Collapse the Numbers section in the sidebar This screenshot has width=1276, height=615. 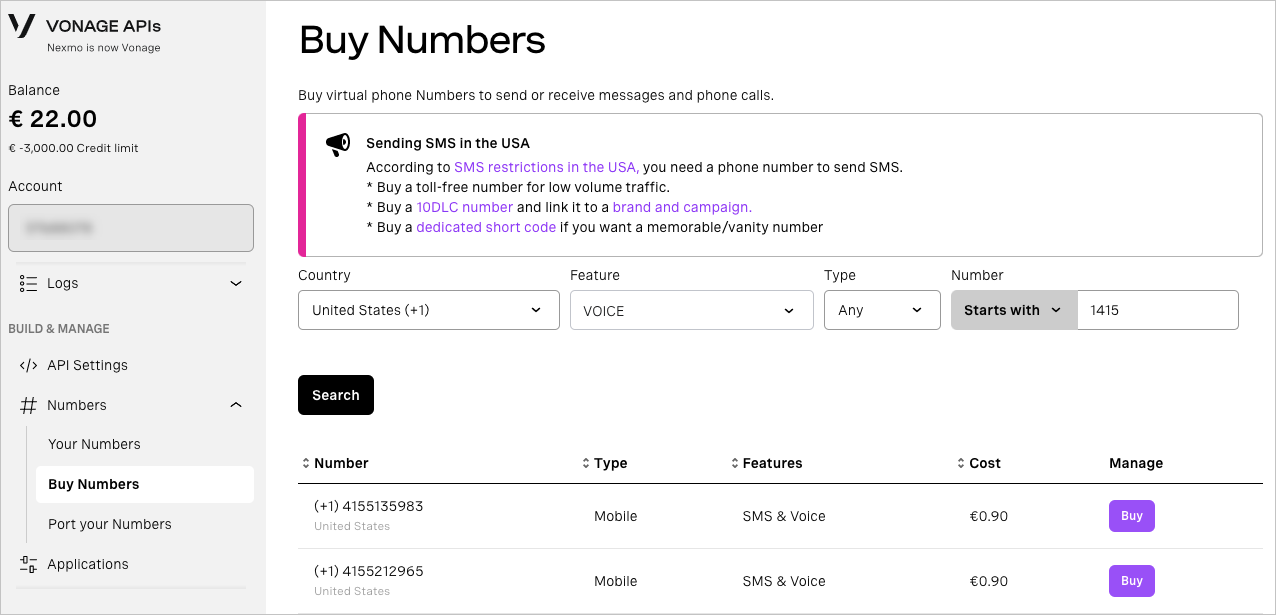coord(236,404)
